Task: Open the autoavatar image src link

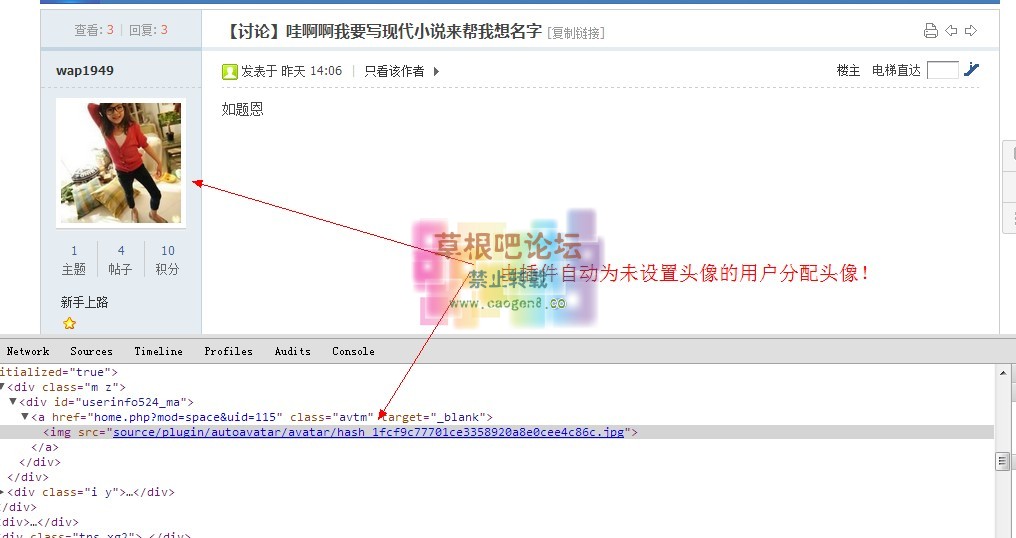Action: click(x=369, y=432)
